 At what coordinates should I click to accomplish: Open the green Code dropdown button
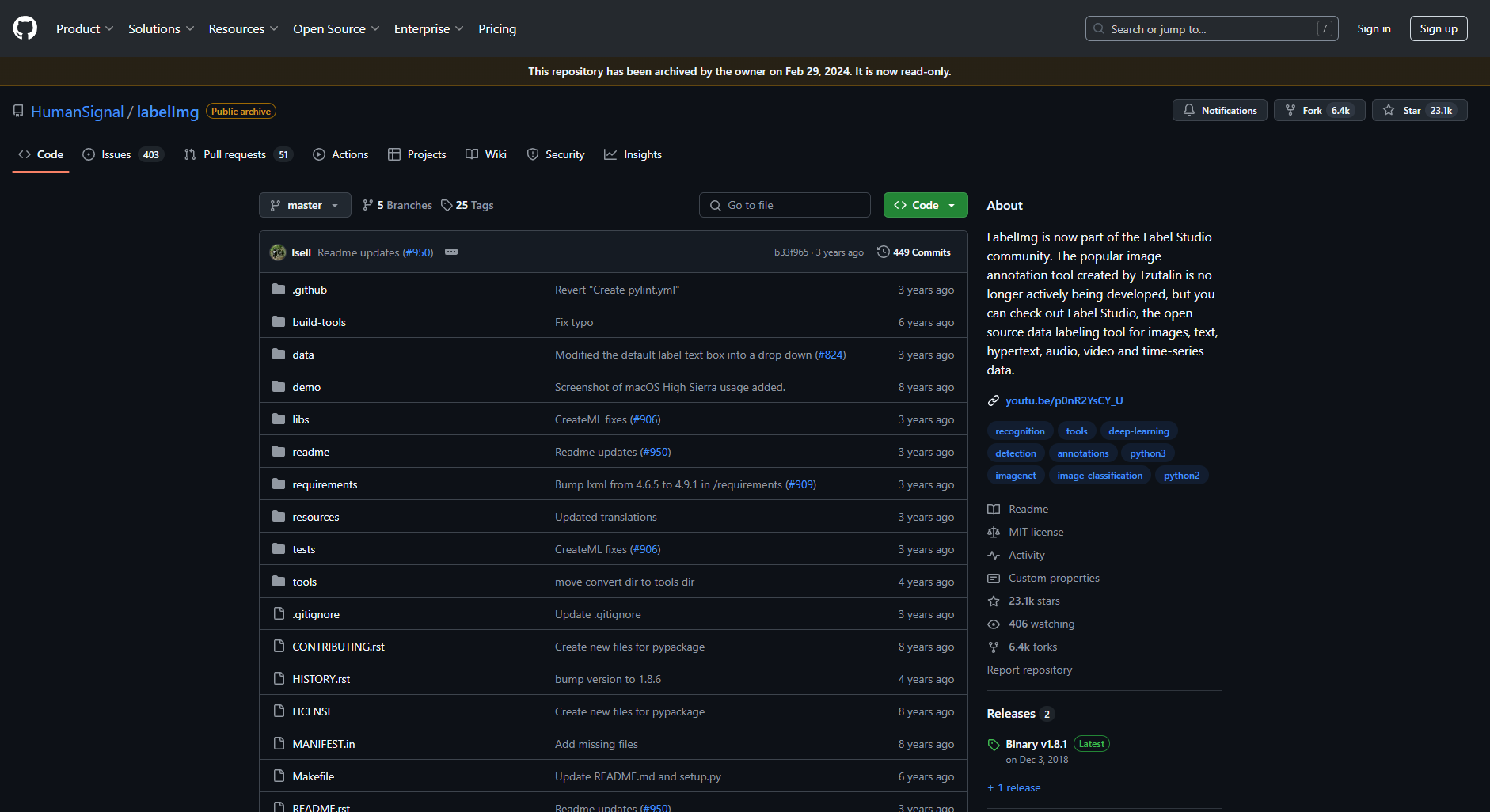926,205
